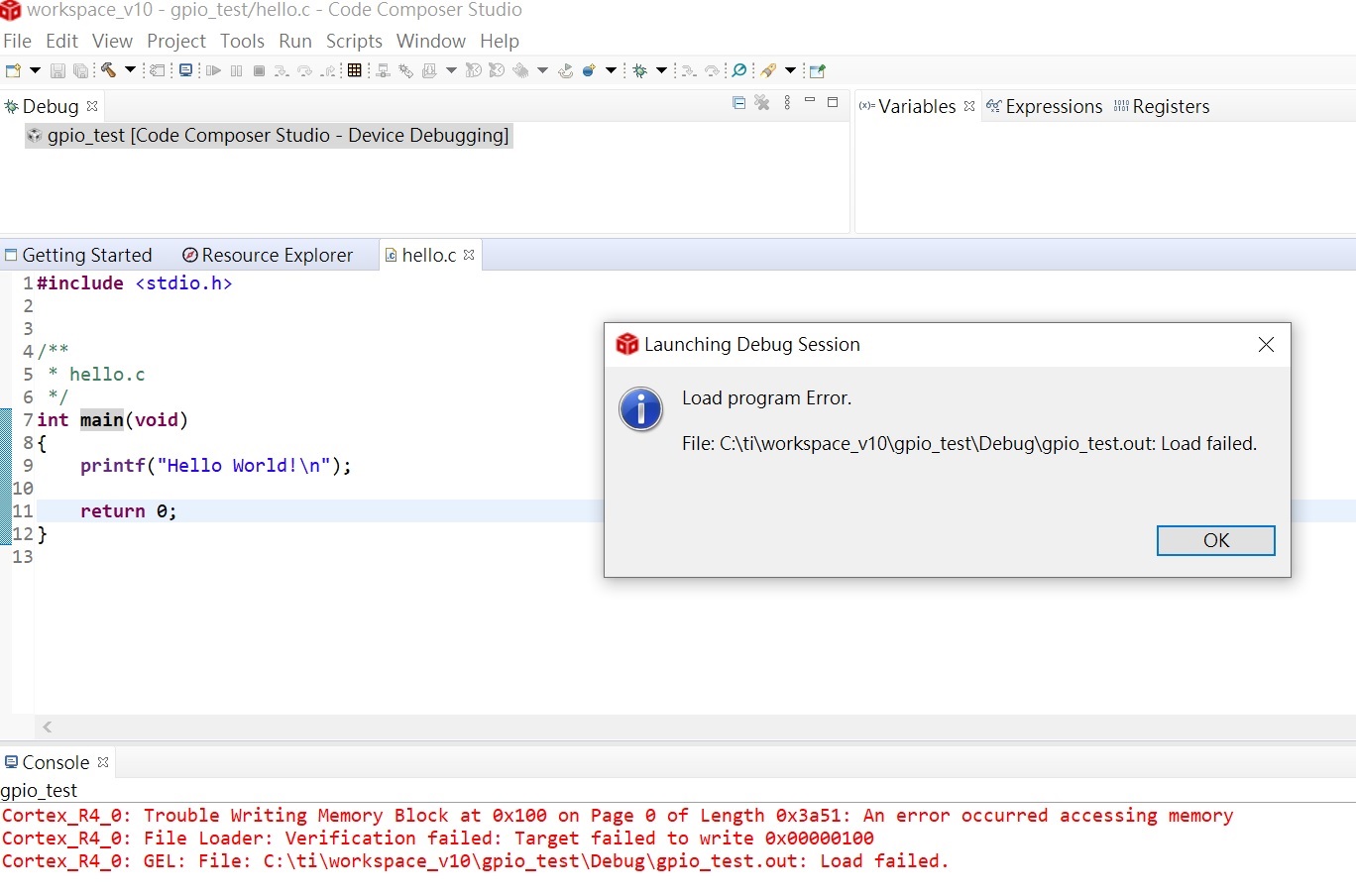Click the printf Hello World code line
1356x896 pixels.
[x=216, y=465]
